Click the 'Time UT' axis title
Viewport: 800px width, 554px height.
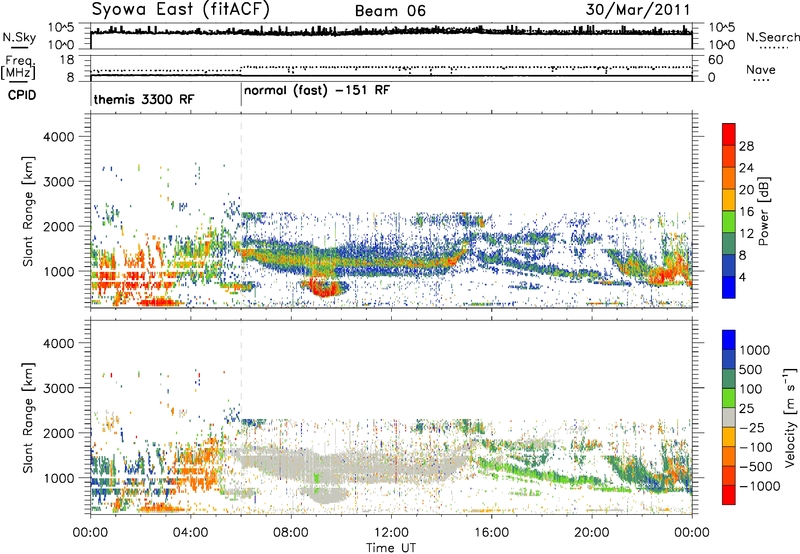point(391,547)
